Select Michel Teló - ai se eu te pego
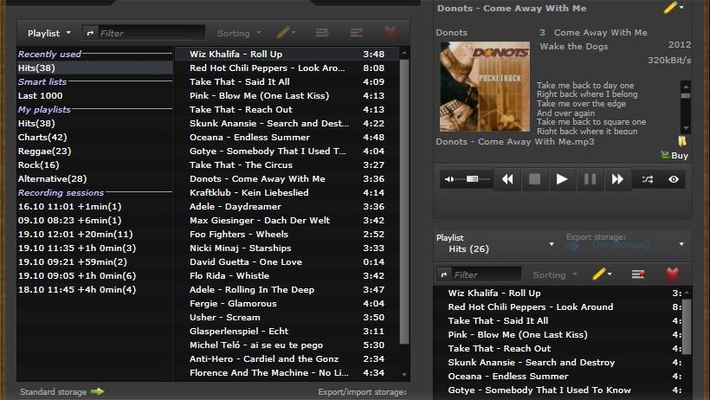The width and height of the screenshot is (710, 400). (x=287, y=345)
